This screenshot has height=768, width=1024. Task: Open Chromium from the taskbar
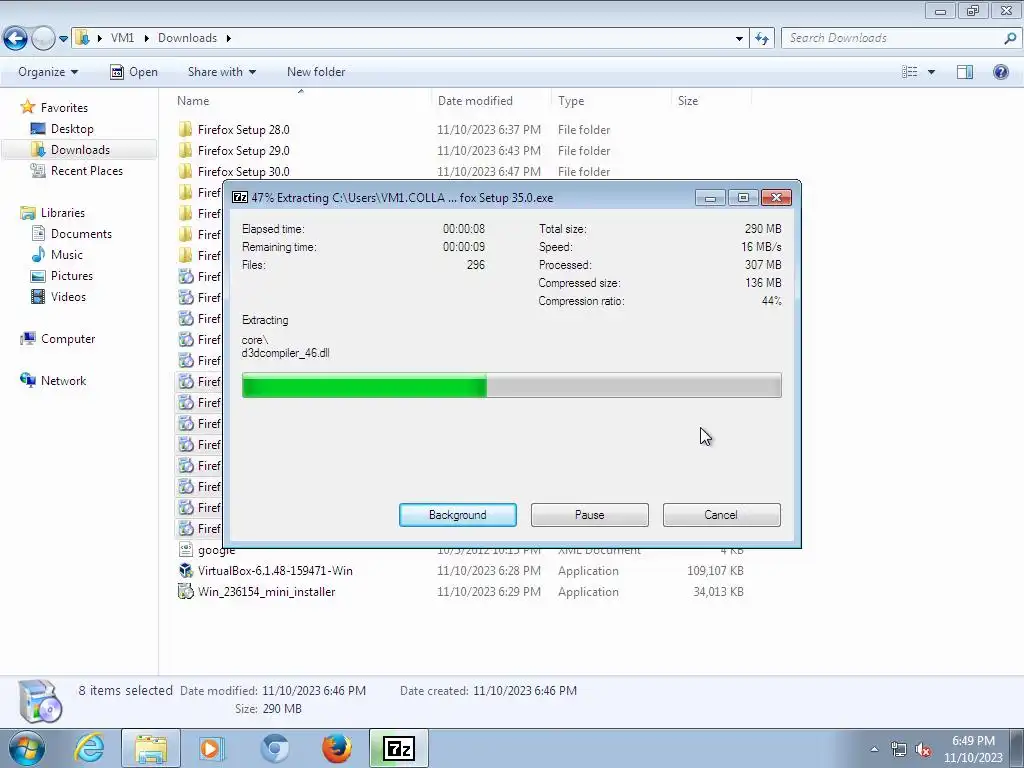click(274, 748)
